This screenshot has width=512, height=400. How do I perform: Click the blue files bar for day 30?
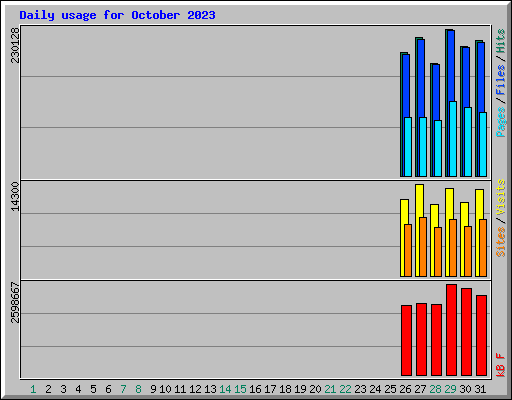[466, 77]
